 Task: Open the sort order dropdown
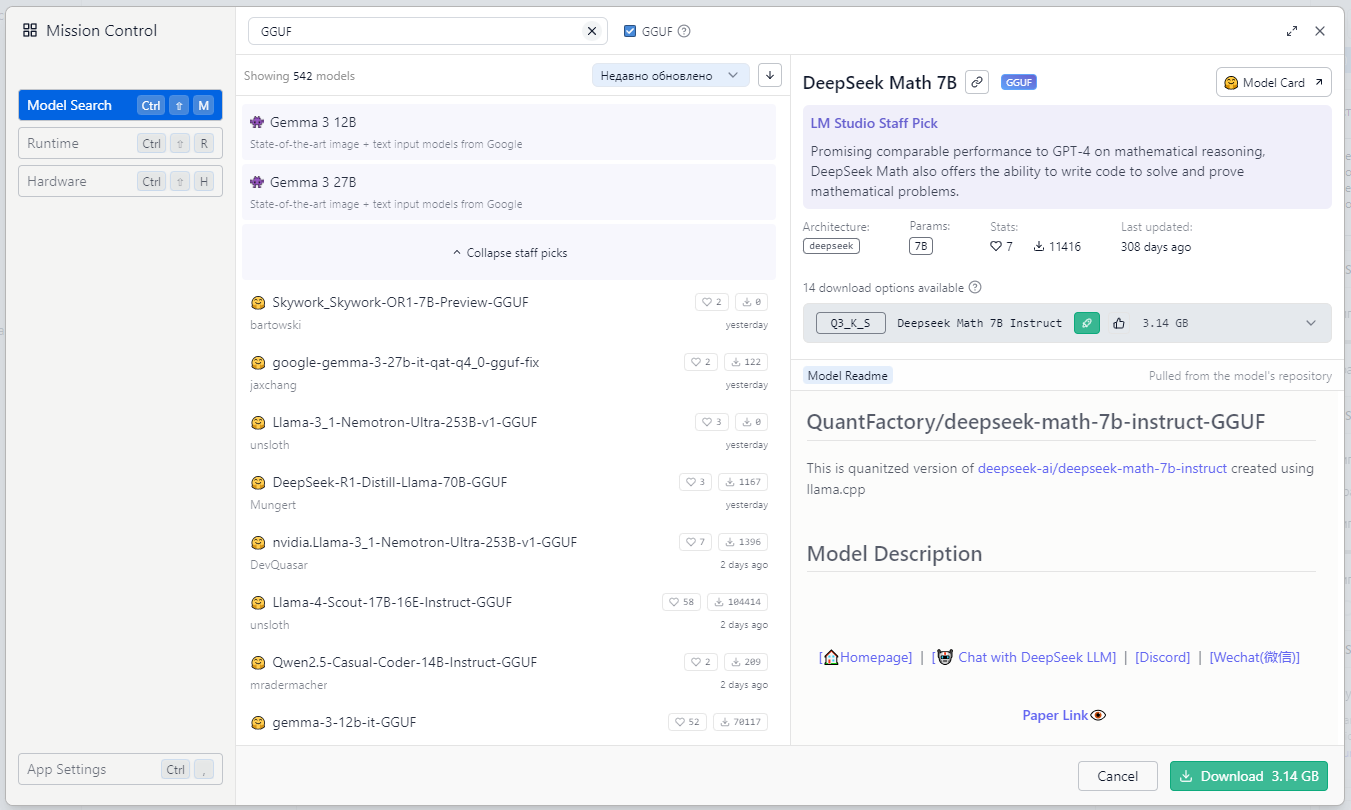coord(670,75)
